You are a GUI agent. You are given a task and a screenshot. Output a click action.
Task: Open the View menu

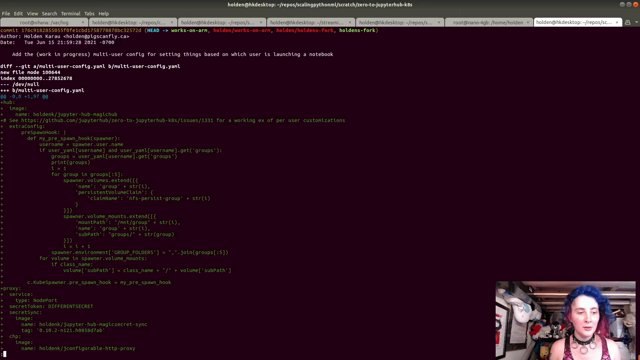tap(32, 13)
